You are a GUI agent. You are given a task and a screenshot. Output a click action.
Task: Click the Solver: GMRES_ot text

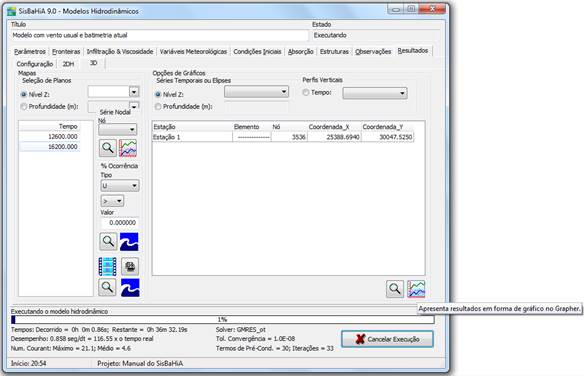(x=241, y=329)
